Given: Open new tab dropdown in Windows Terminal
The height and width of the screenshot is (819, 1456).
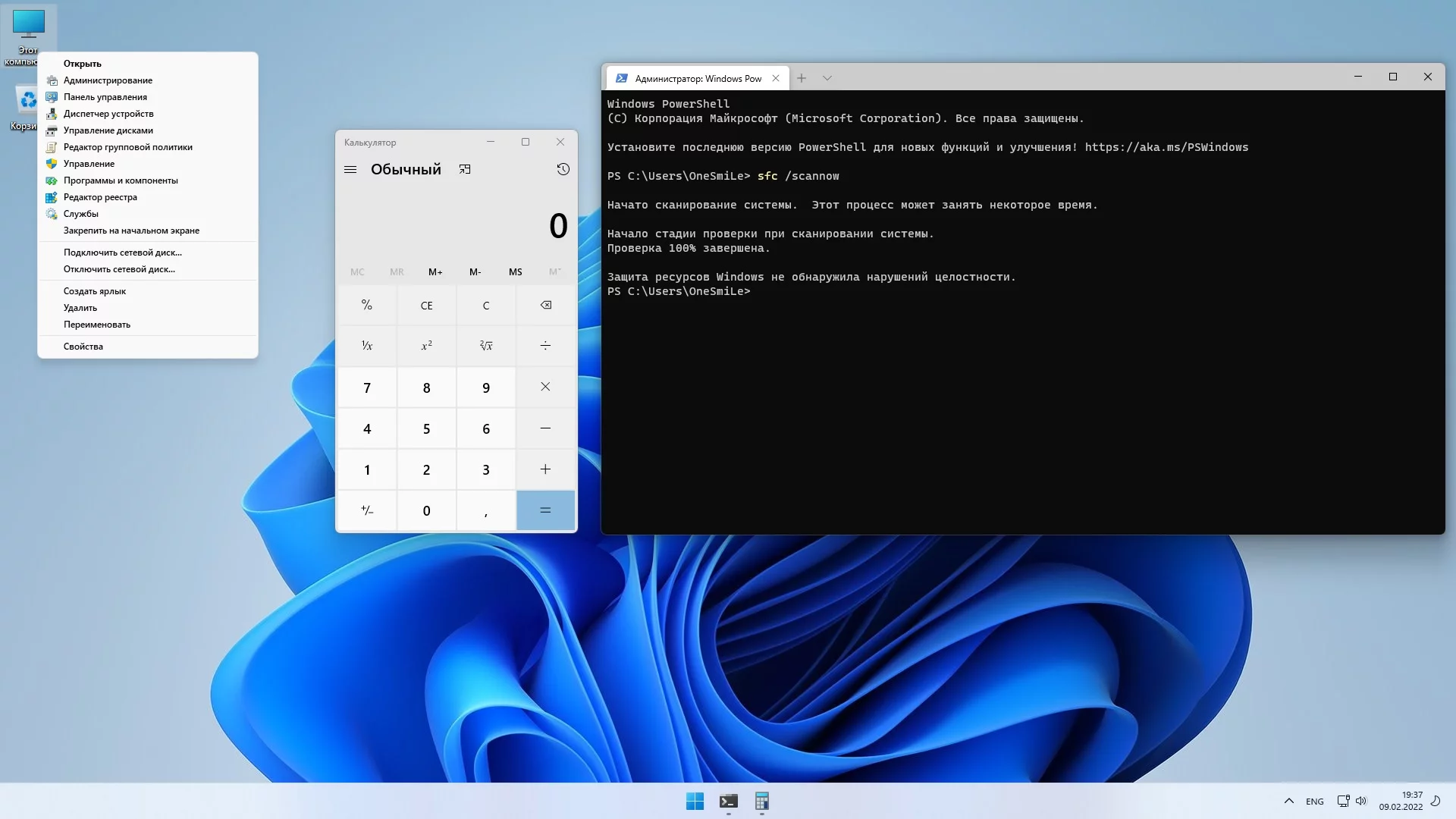Looking at the screenshot, I should (827, 78).
